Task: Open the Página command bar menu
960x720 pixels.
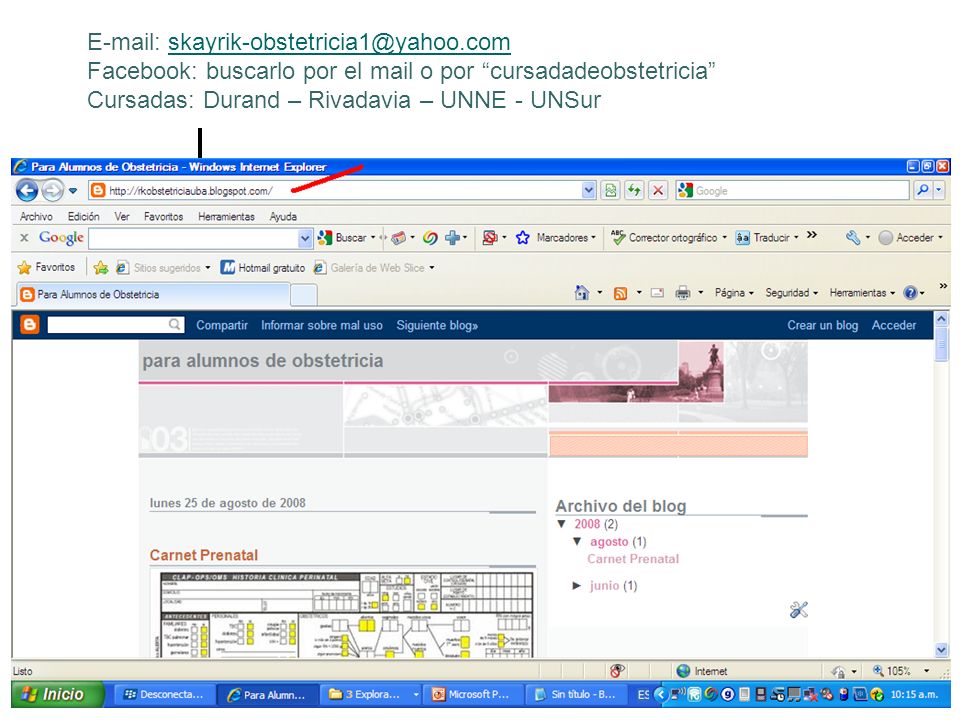Action: tap(734, 293)
